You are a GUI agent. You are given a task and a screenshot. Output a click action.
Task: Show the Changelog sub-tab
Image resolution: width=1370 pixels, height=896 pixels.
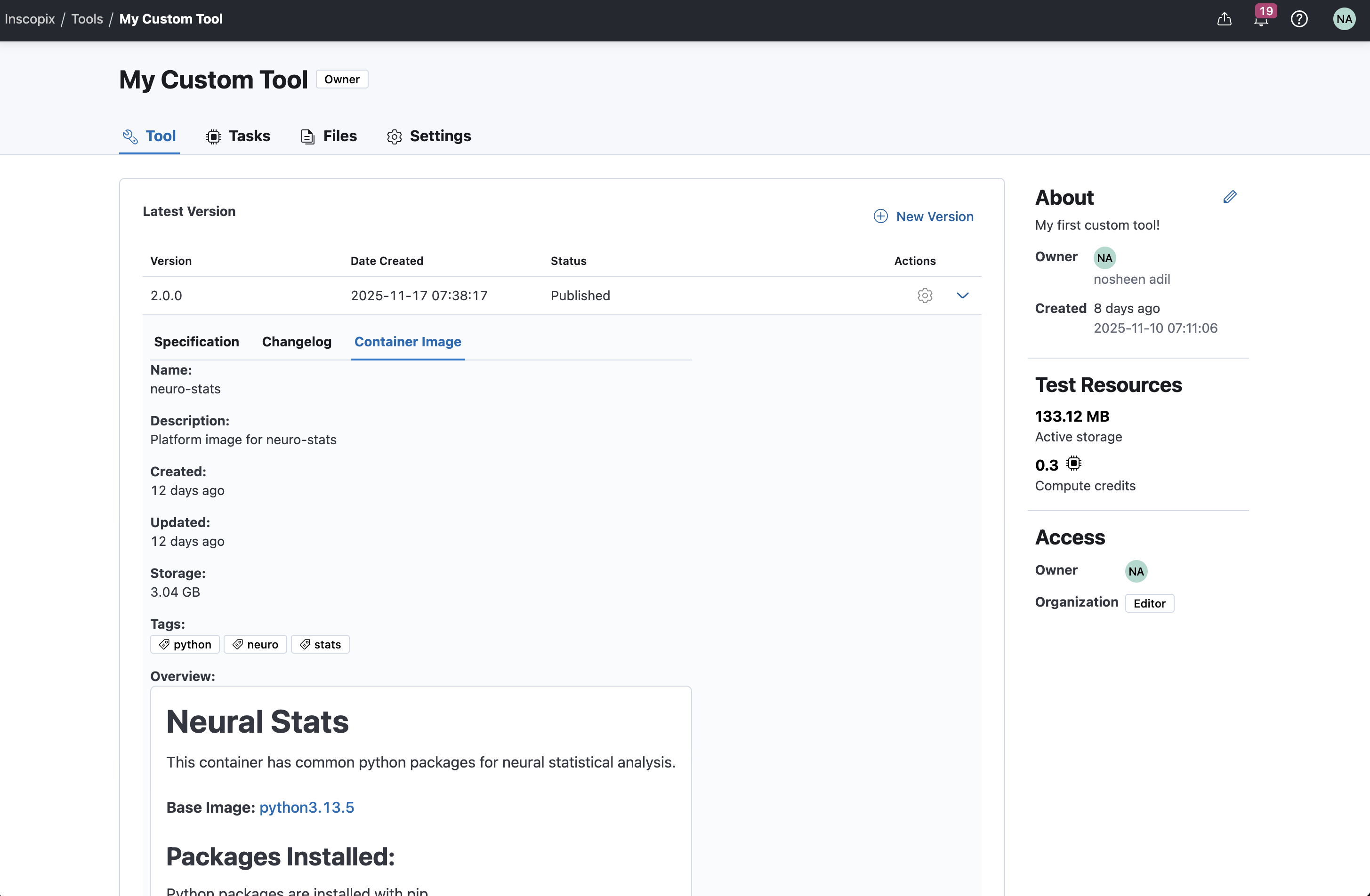297,342
